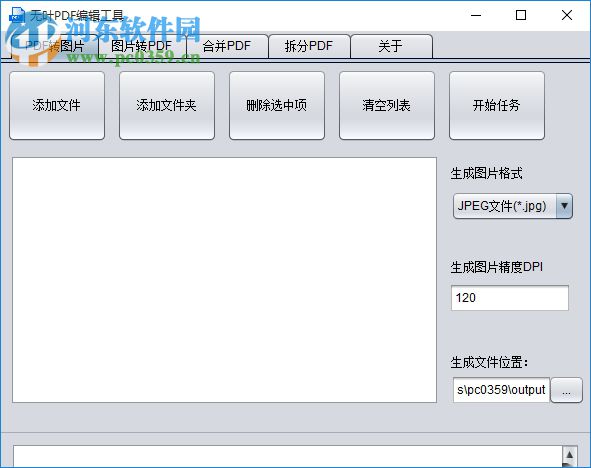Maximize the application window
Viewport: 591px width, 468px height.
(x=521, y=15)
